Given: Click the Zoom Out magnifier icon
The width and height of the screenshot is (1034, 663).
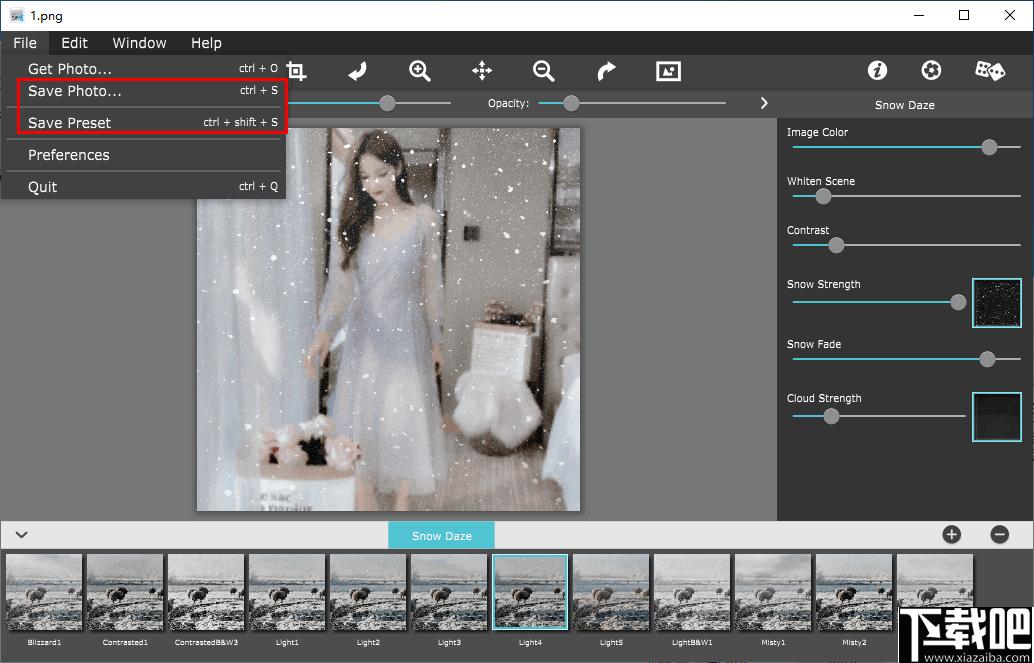Looking at the screenshot, I should pos(543,71).
